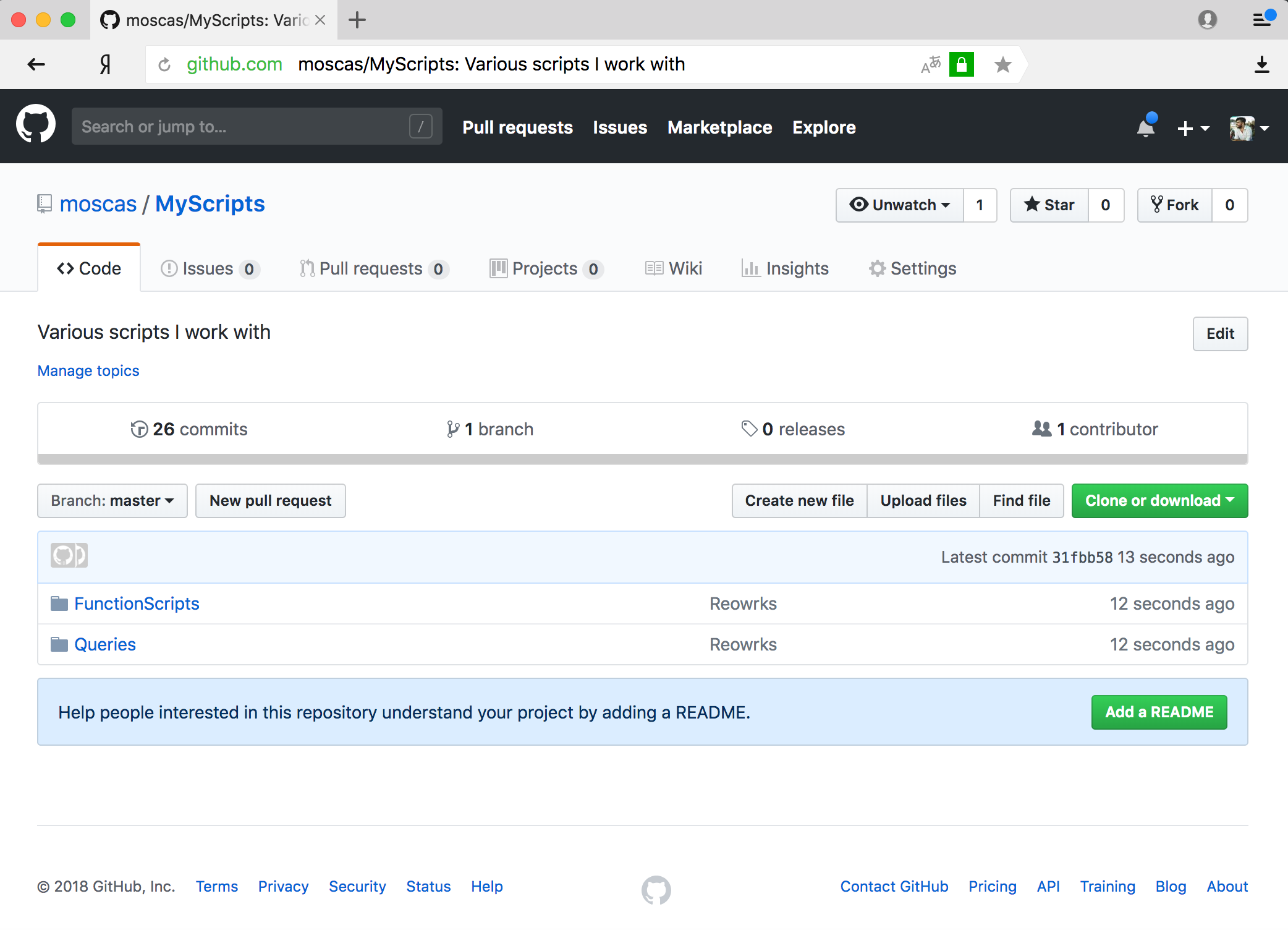
Task: Open Issues in the top header
Action: pos(620,127)
